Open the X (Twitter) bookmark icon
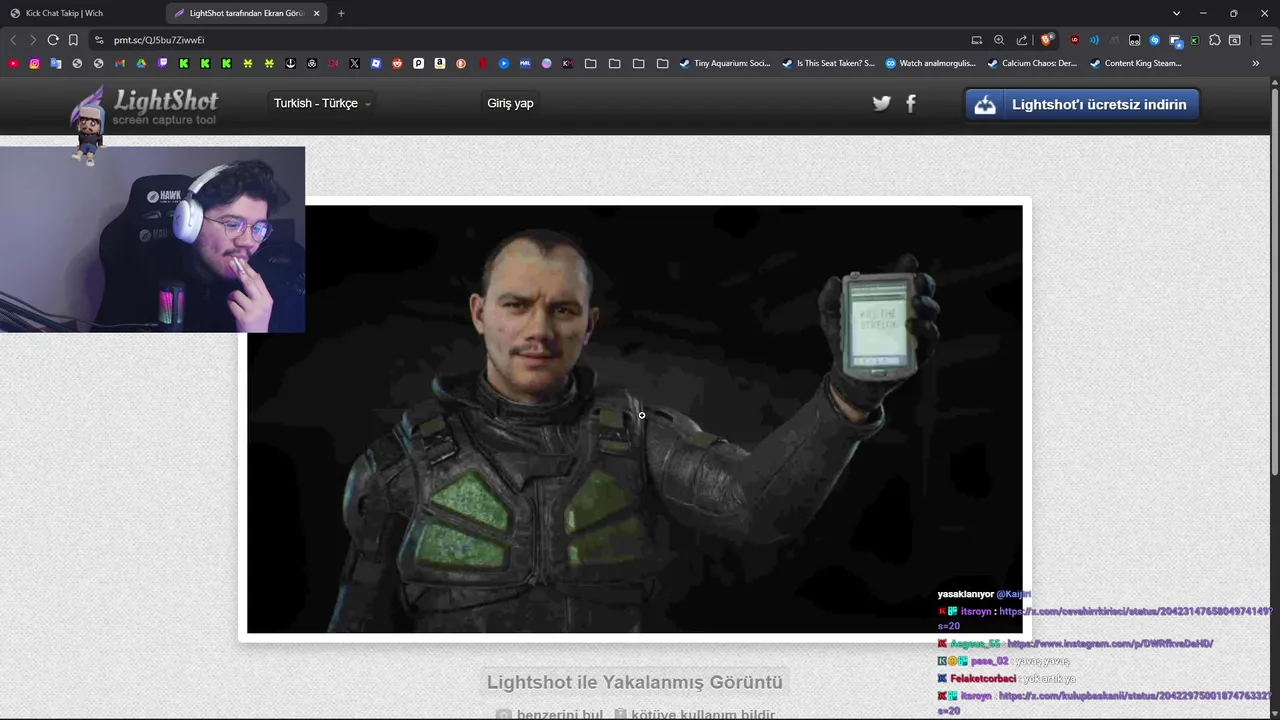 [354, 63]
